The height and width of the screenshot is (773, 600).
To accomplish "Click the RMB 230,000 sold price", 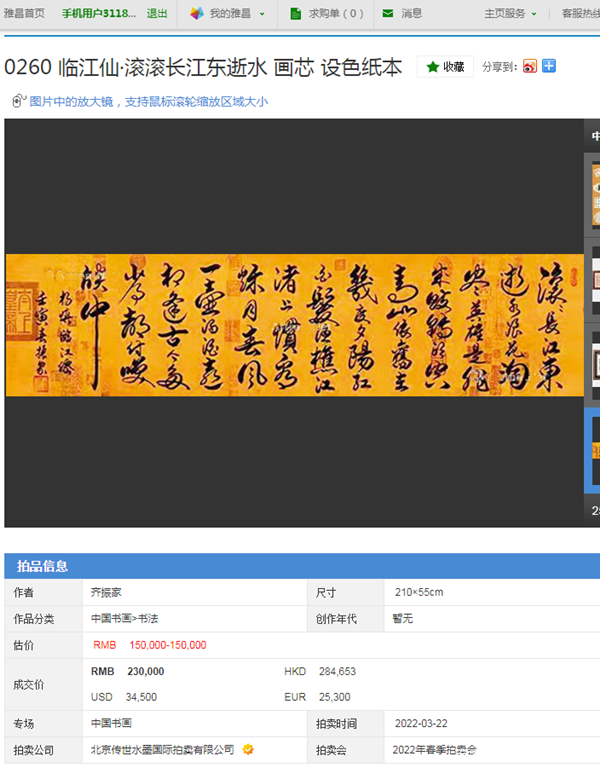I will pyautogui.click(x=128, y=671).
